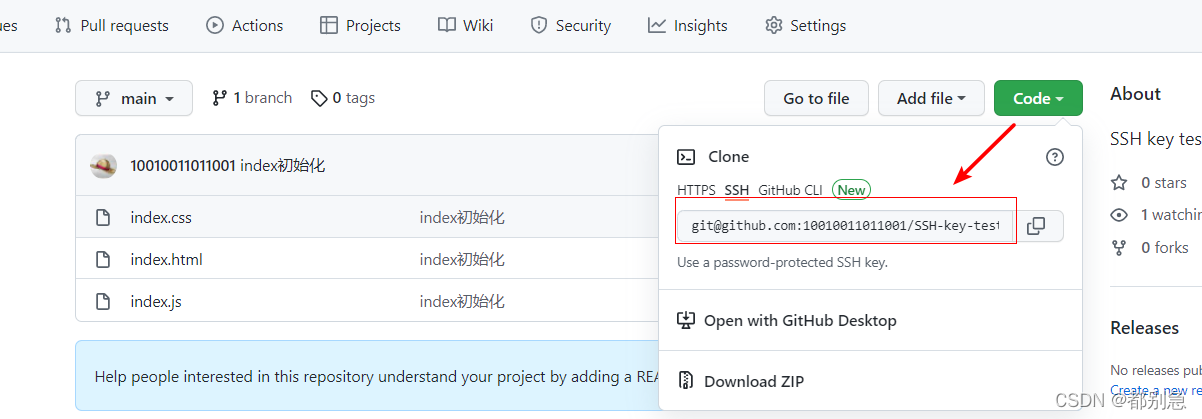
Task: Open the repository Settings tab
Action: pyautogui.click(x=805, y=26)
